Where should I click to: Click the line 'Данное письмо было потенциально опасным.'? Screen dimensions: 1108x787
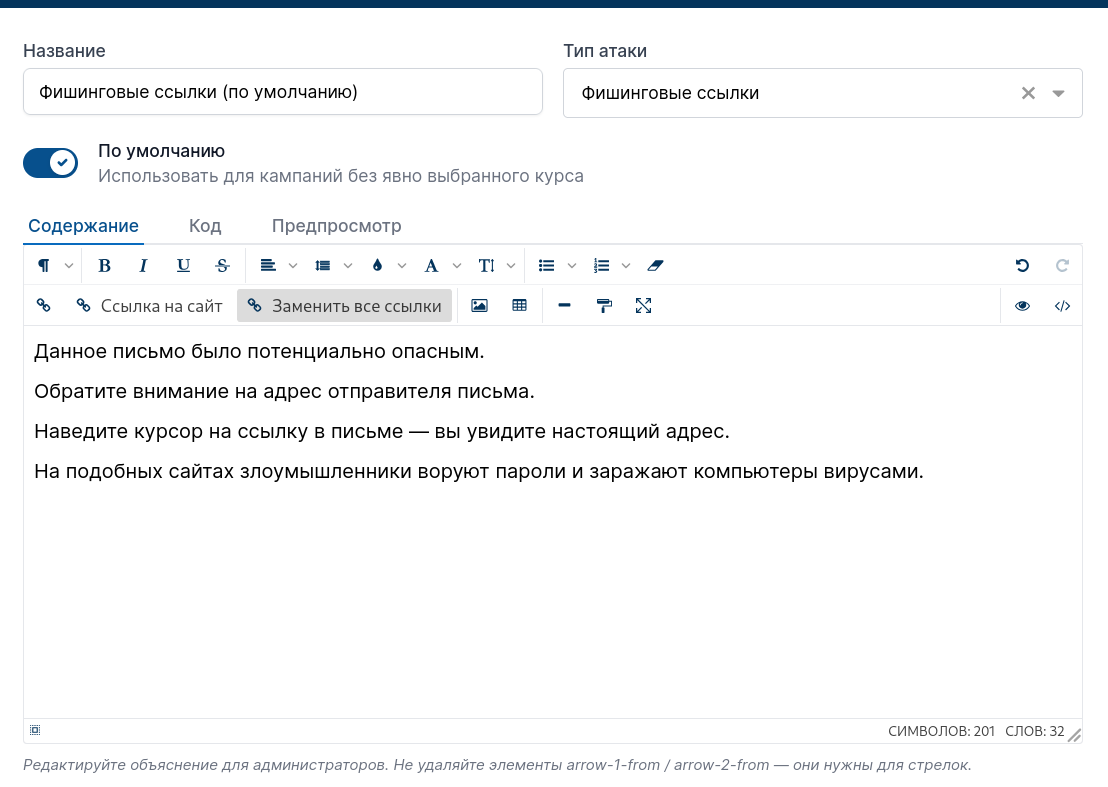tap(259, 351)
